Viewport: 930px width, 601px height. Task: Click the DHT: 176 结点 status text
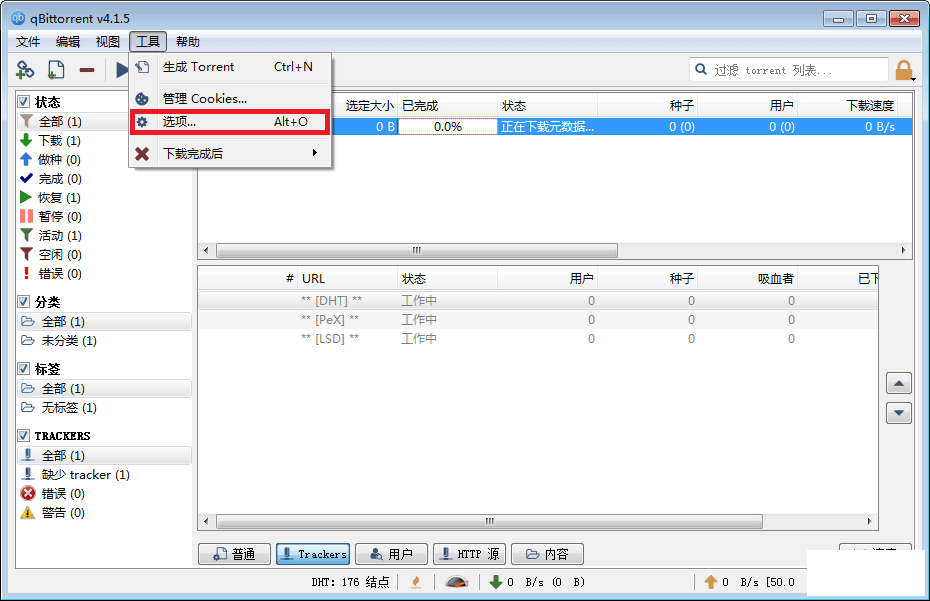click(x=351, y=582)
